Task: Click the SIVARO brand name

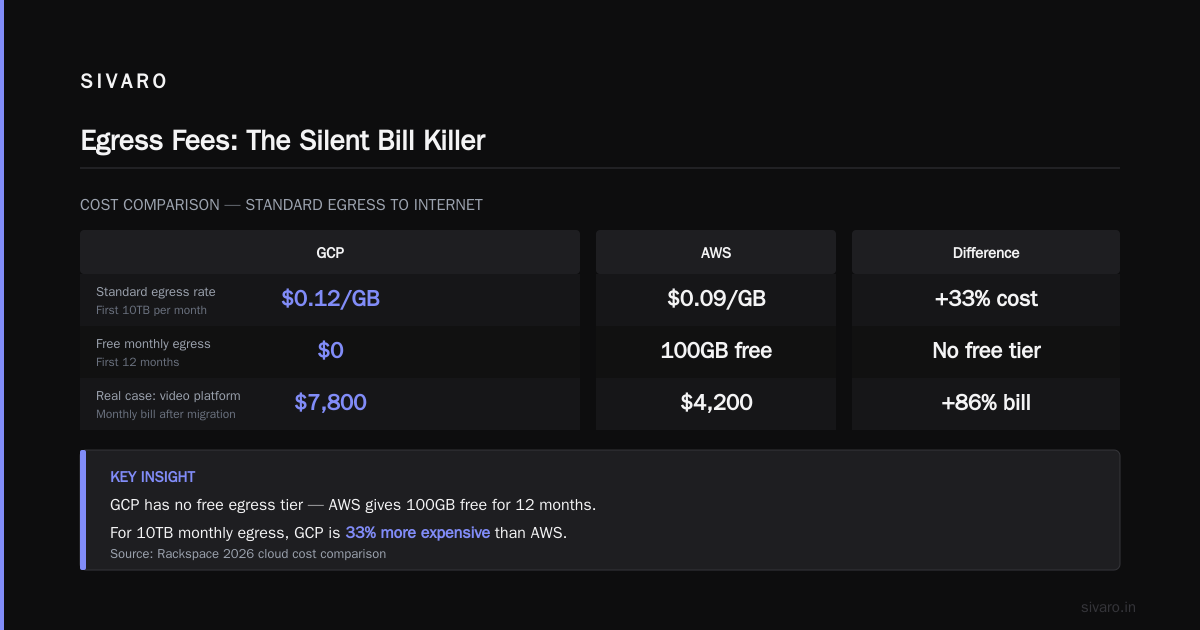Action: coord(124,82)
